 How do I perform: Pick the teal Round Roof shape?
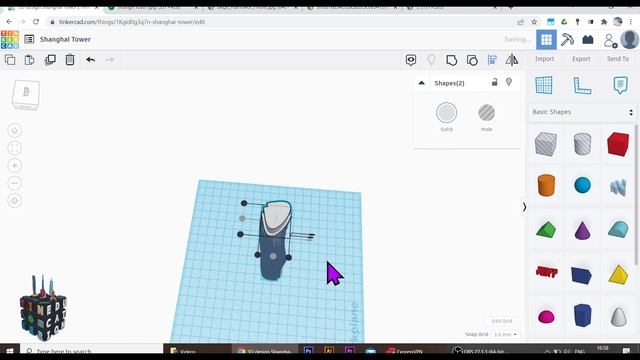pyautogui.click(x=618, y=229)
